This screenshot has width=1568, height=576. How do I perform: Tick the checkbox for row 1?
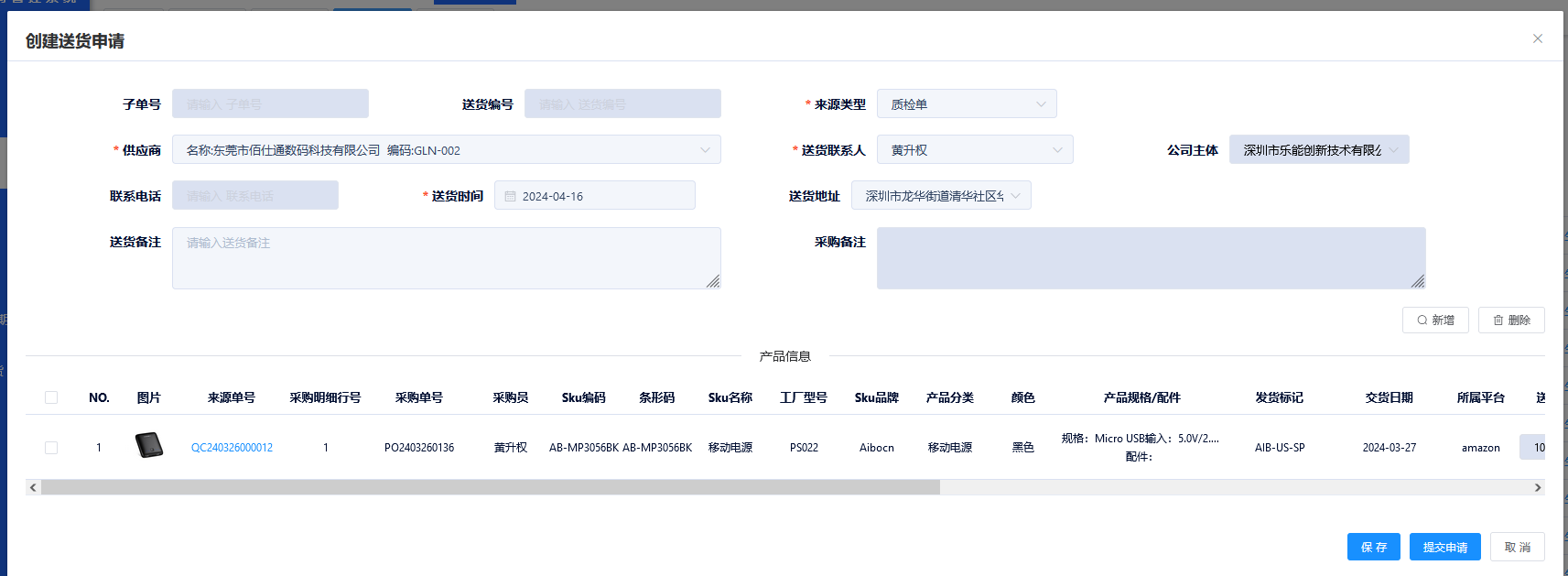click(x=51, y=448)
